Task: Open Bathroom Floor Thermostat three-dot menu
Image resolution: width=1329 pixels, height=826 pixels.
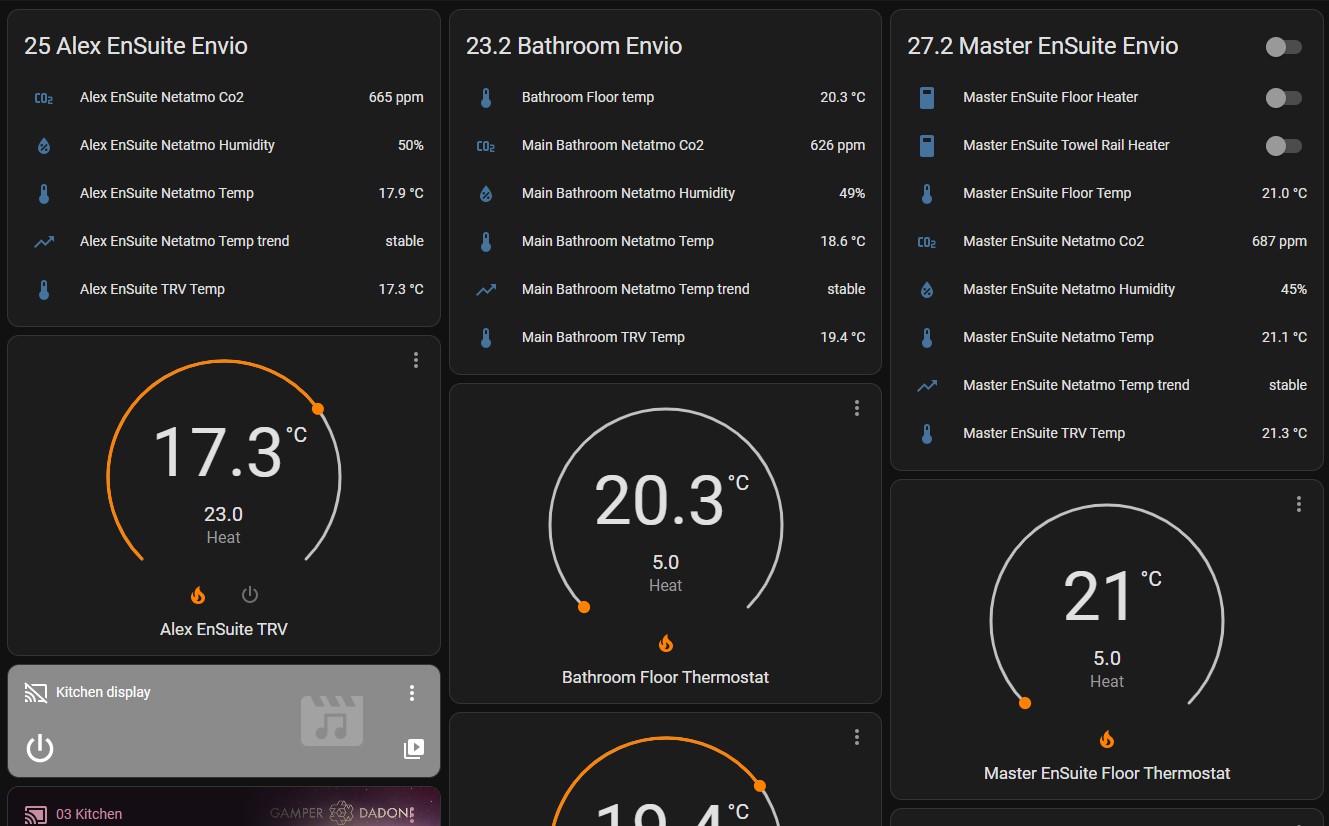Action: [857, 408]
